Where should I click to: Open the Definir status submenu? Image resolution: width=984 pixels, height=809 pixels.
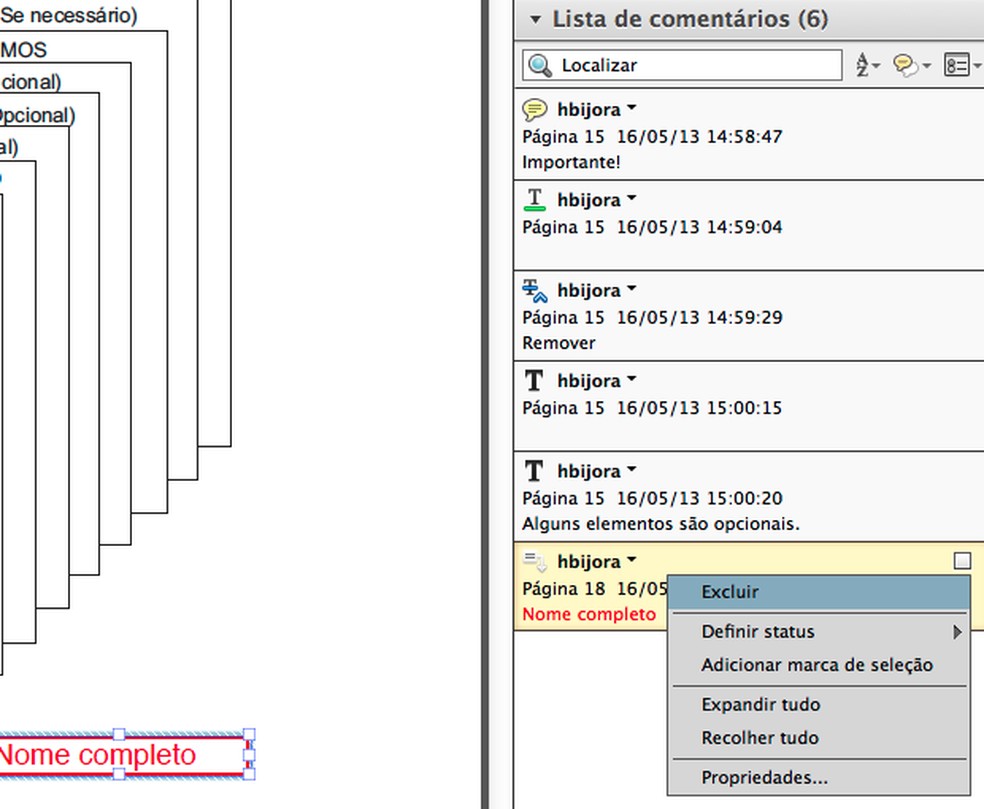click(818, 631)
